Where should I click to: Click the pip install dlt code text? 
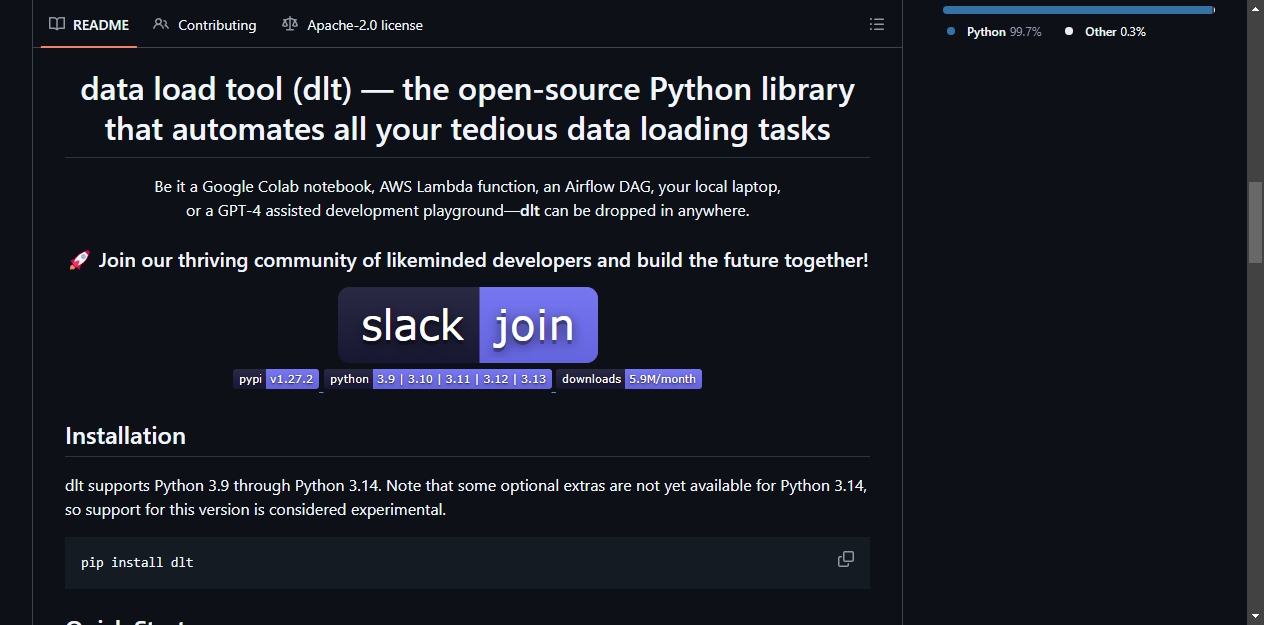pos(137,563)
